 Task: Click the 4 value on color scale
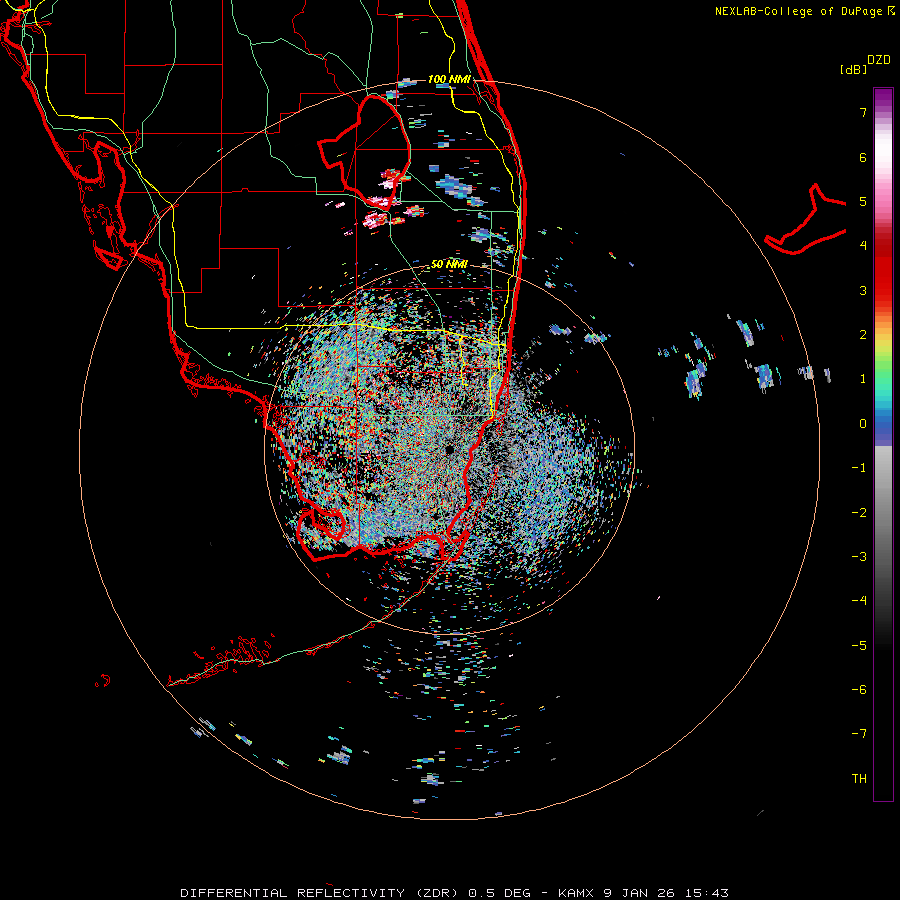(x=863, y=246)
